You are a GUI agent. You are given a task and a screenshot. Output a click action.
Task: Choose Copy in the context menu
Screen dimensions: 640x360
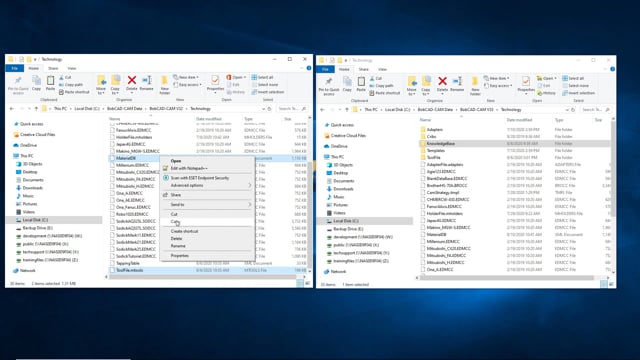click(x=207, y=222)
